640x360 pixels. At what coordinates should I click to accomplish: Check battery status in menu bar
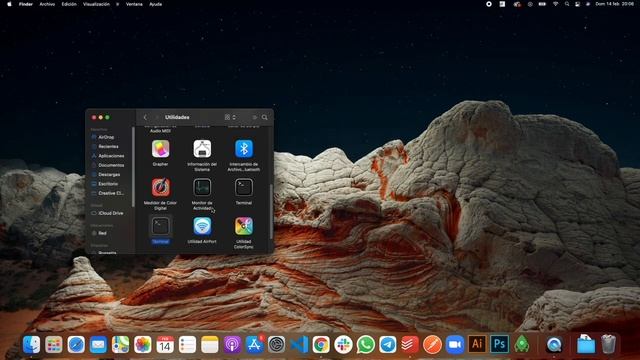[542, 4]
